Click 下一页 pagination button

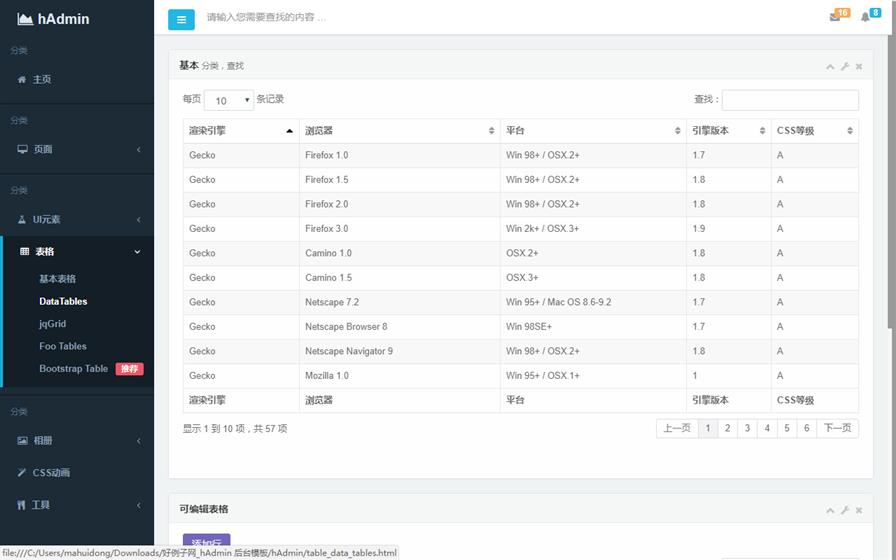click(837, 428)
